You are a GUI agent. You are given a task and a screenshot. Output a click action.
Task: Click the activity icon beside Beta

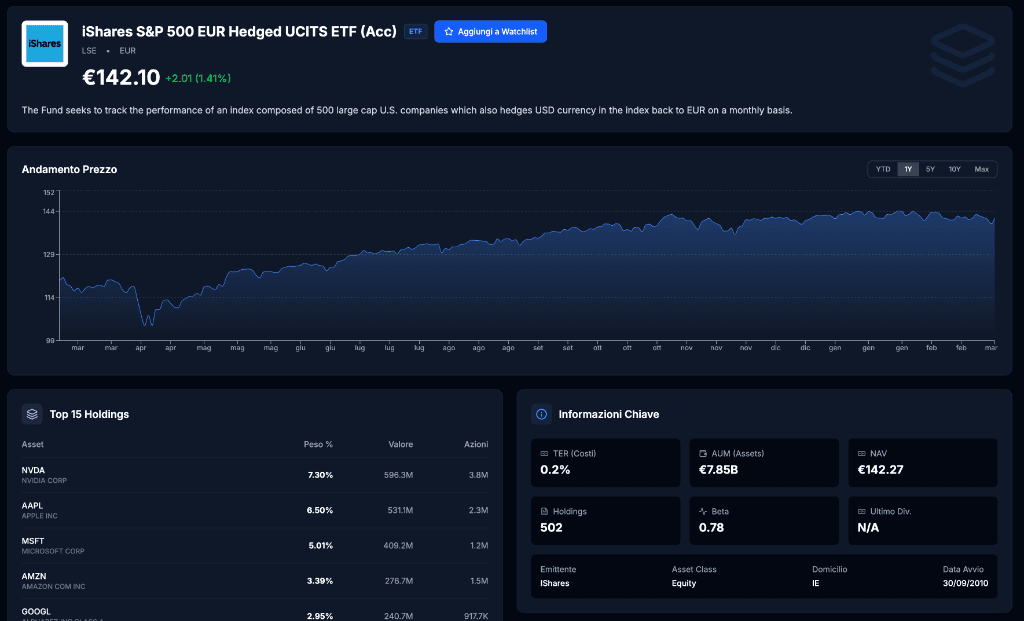tap(701, 512)
